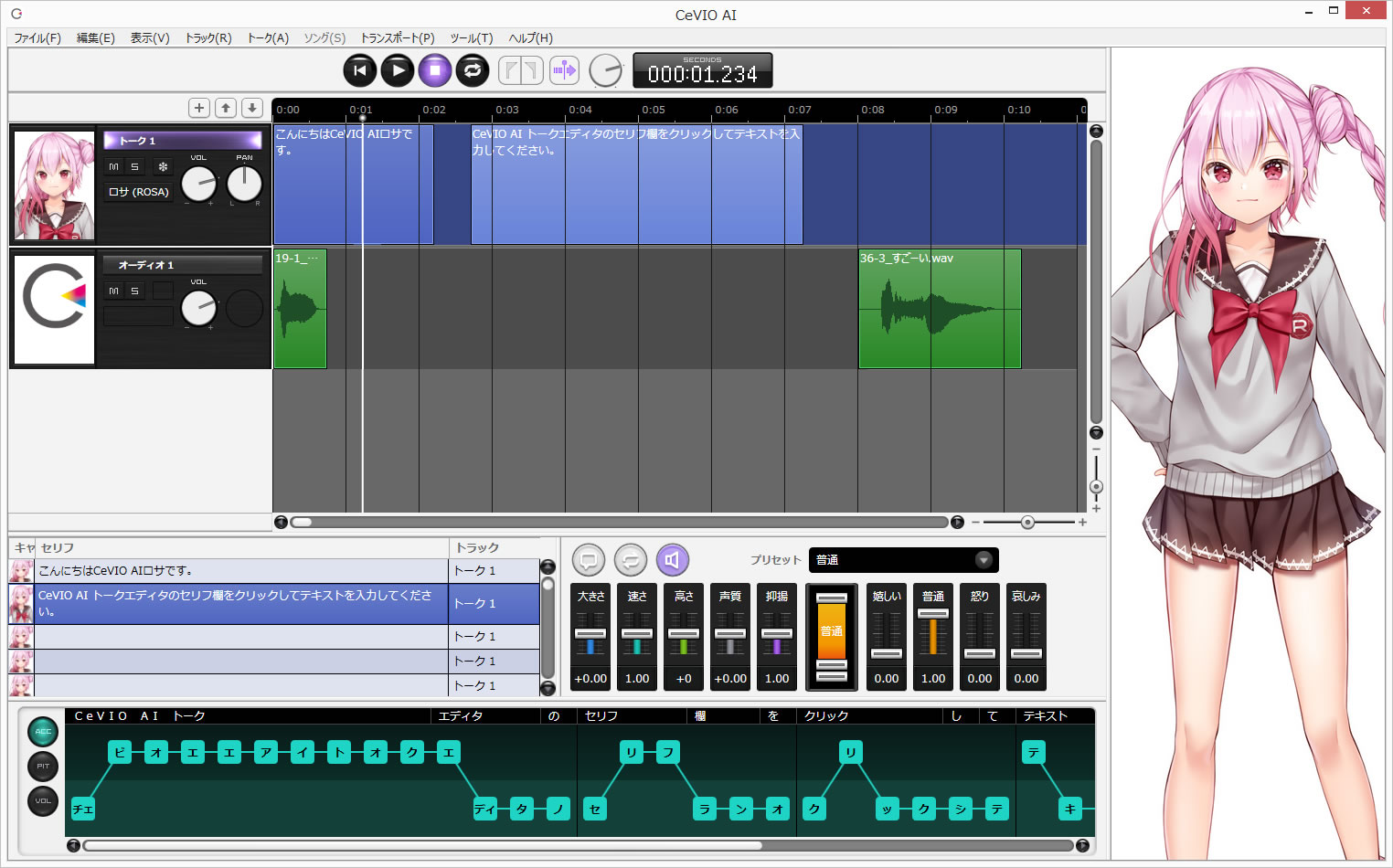Click the 速さ speed slider
Screen dimensions: 1393x868
tap(637, 636)
